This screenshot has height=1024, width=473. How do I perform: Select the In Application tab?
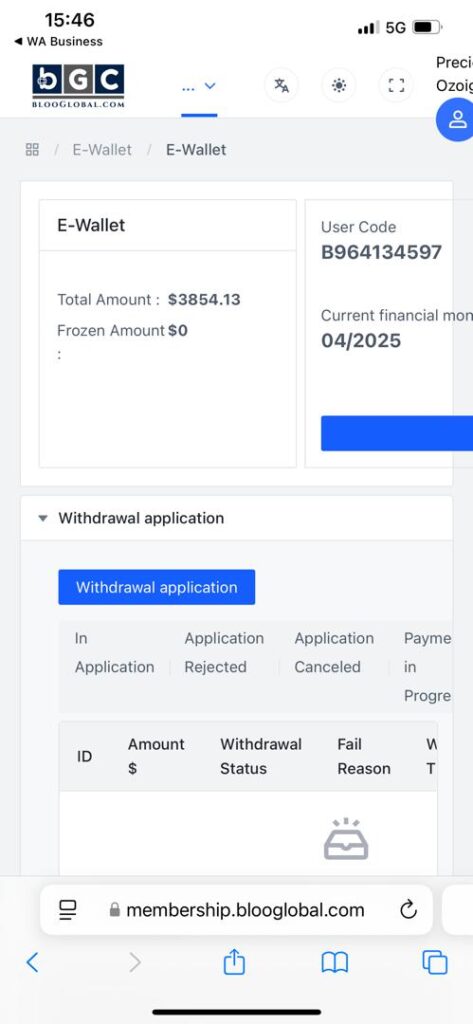[114, 652]
